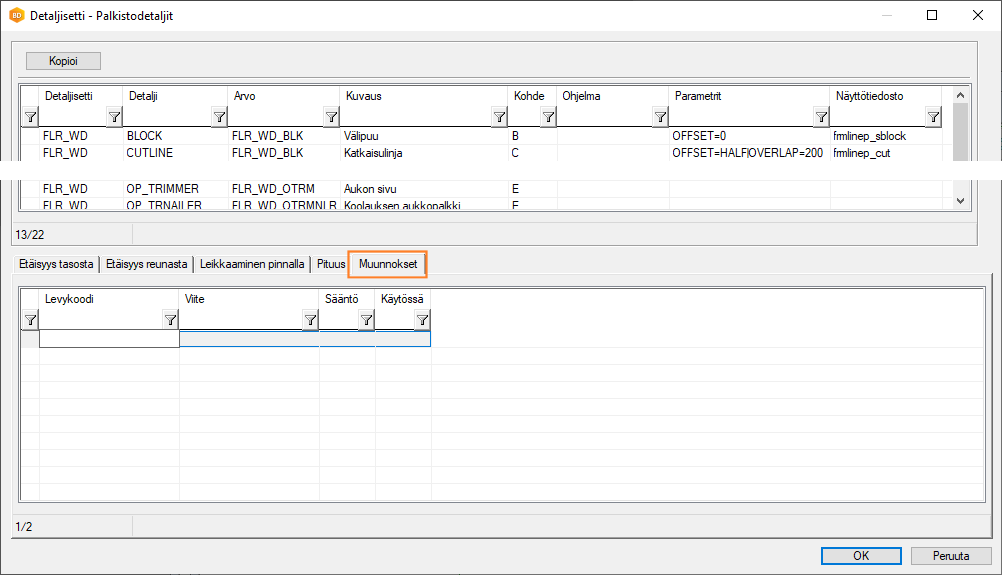This screenshot has height=575, width=1002.
Task: Open the Leikkaaminen pinnalla tab
Action: coord(252,265)
